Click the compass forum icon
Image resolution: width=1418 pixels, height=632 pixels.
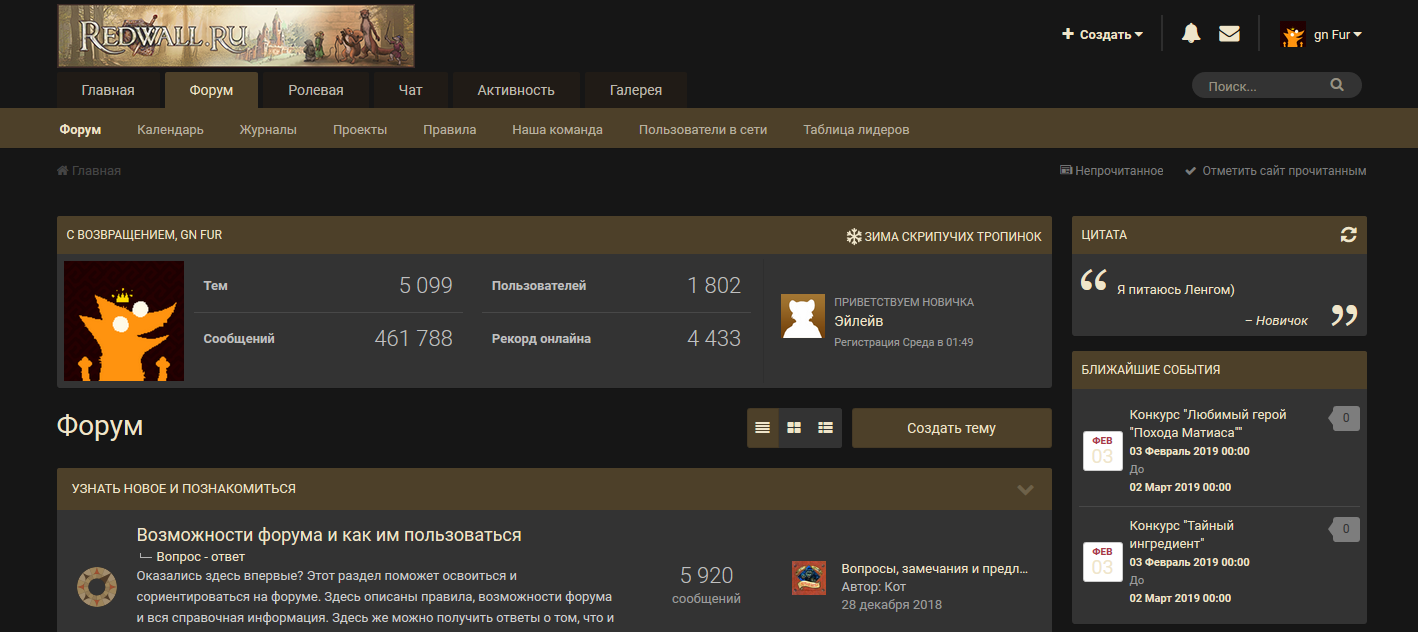[x=97, y=585]
